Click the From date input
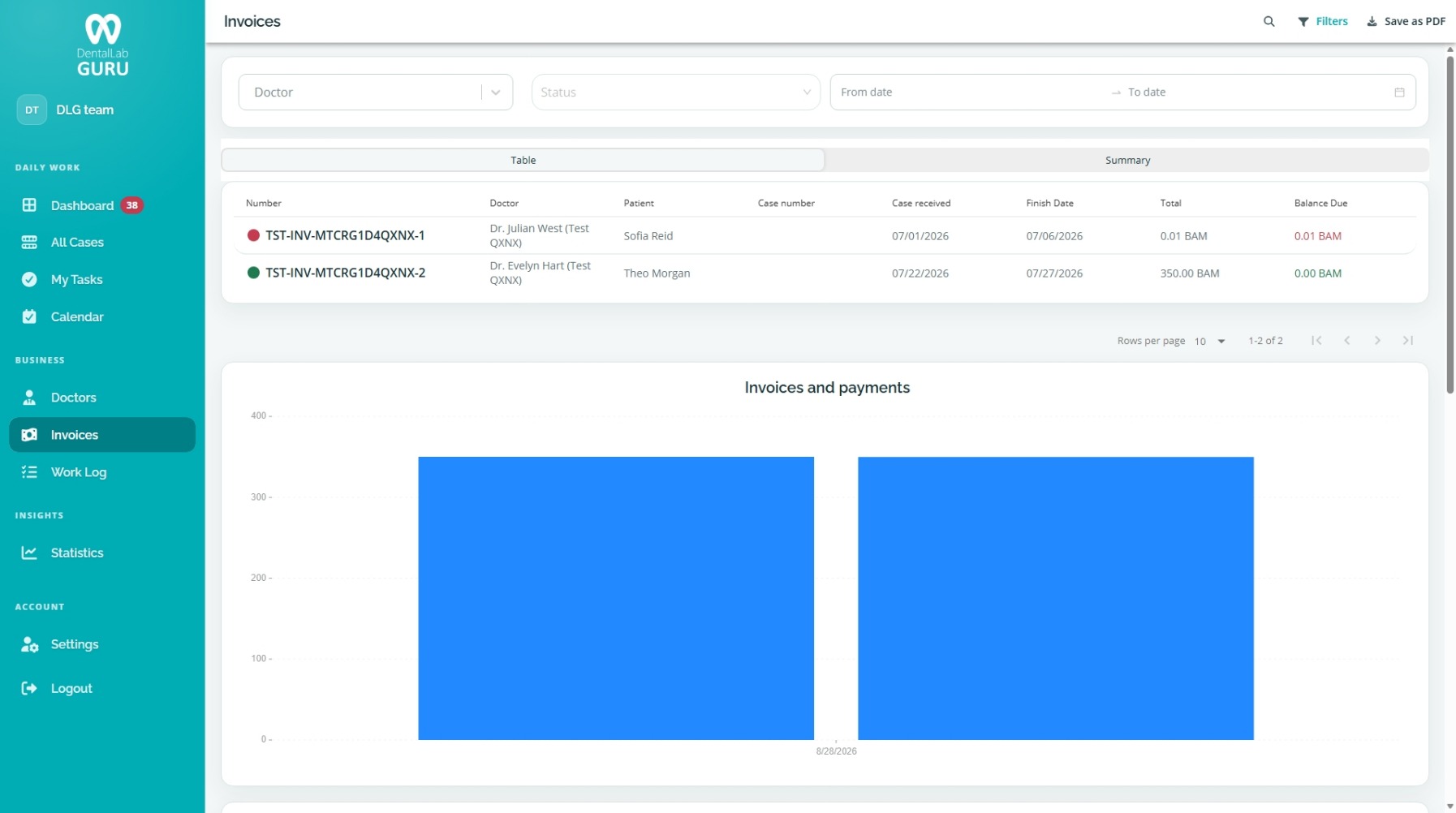 click(970, 92)
